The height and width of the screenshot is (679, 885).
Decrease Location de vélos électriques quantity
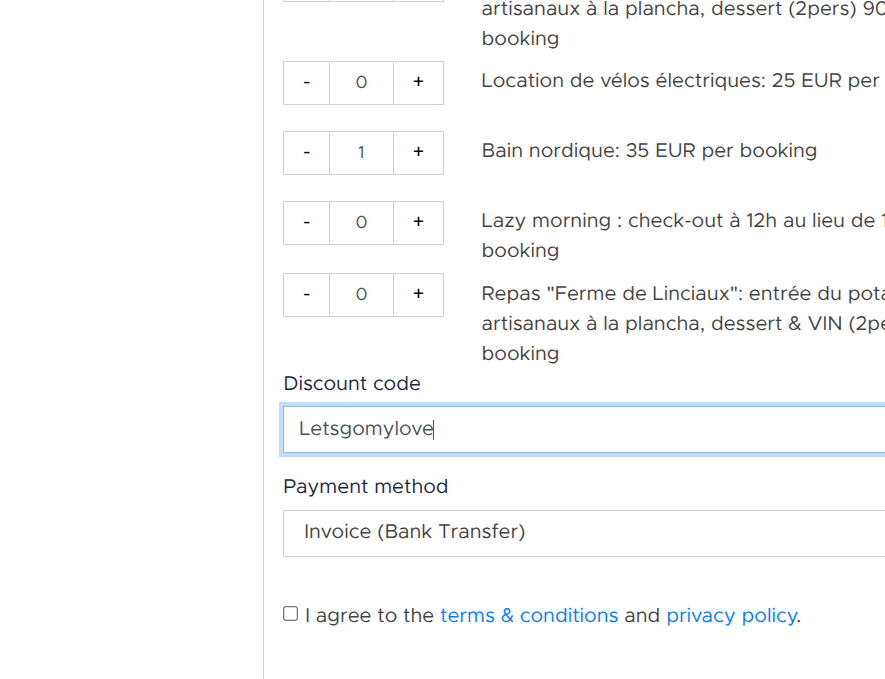pos(306,82)
